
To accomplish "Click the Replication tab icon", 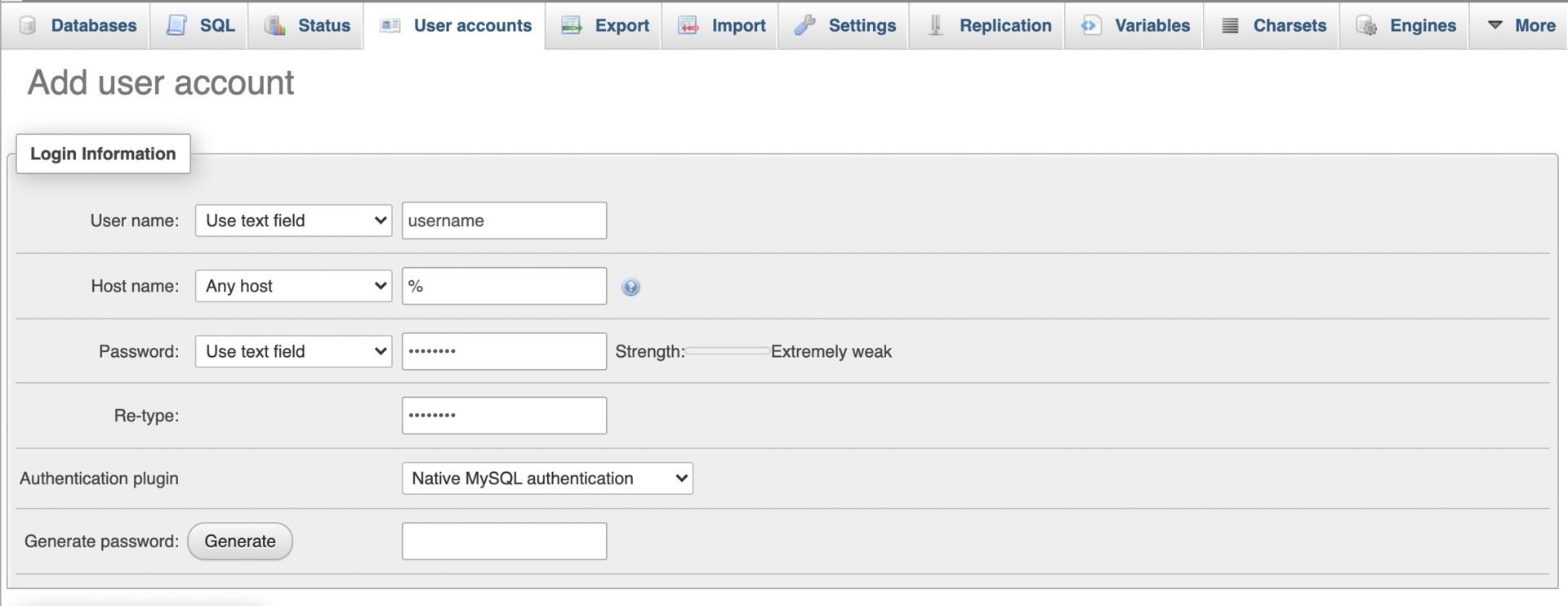I will [936, 25].
